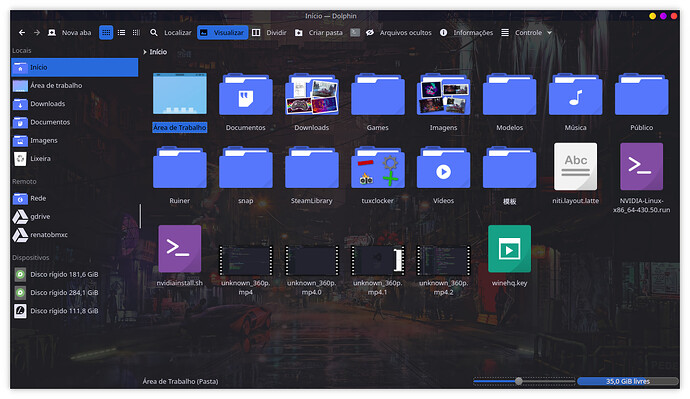Open the Localizar search tool
690x399 pixels.
(x=171, y=33)
